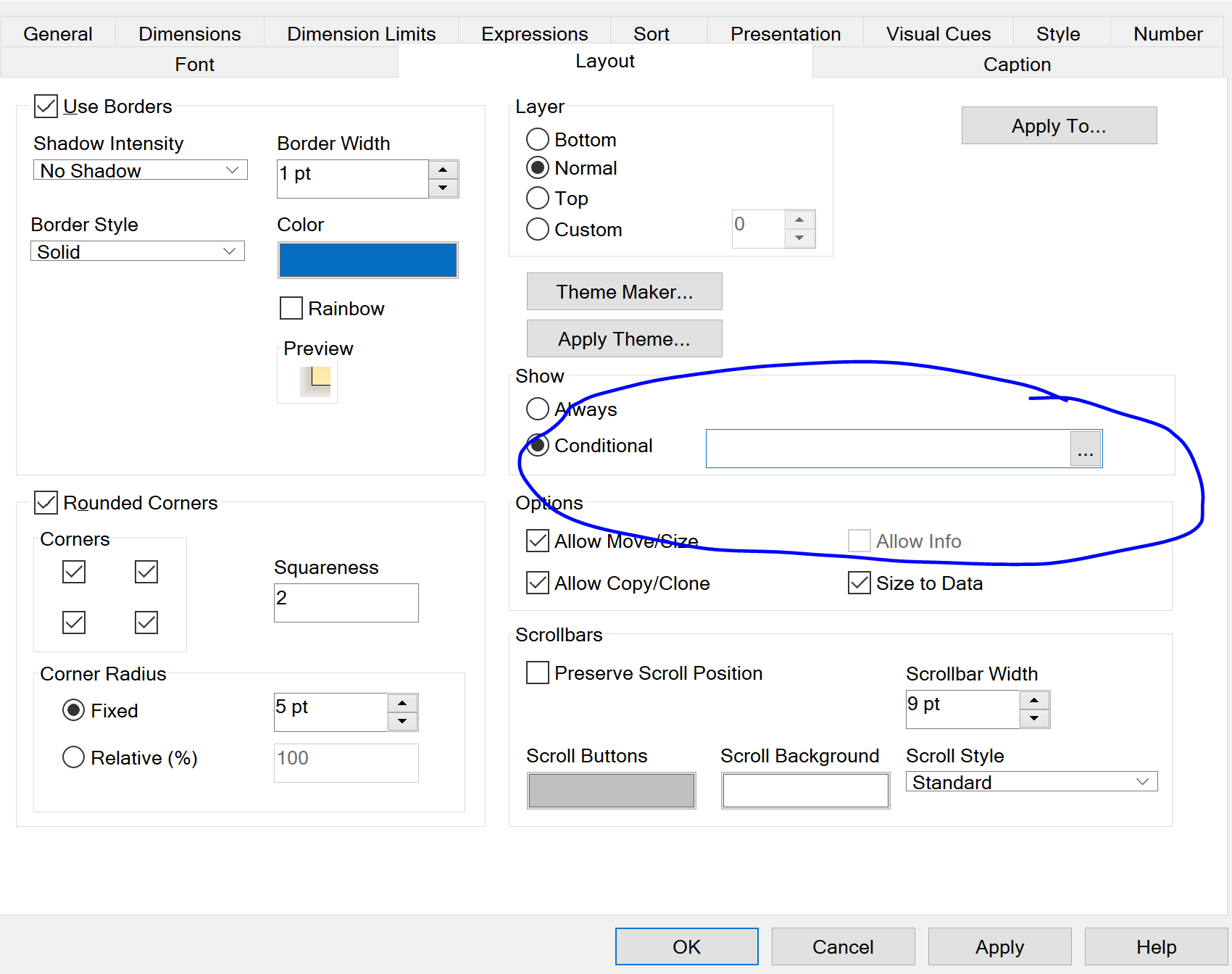Click the Apply Theme... button
The height and width of the screenshot is (974, 1232).
click(x=624, y=338)
